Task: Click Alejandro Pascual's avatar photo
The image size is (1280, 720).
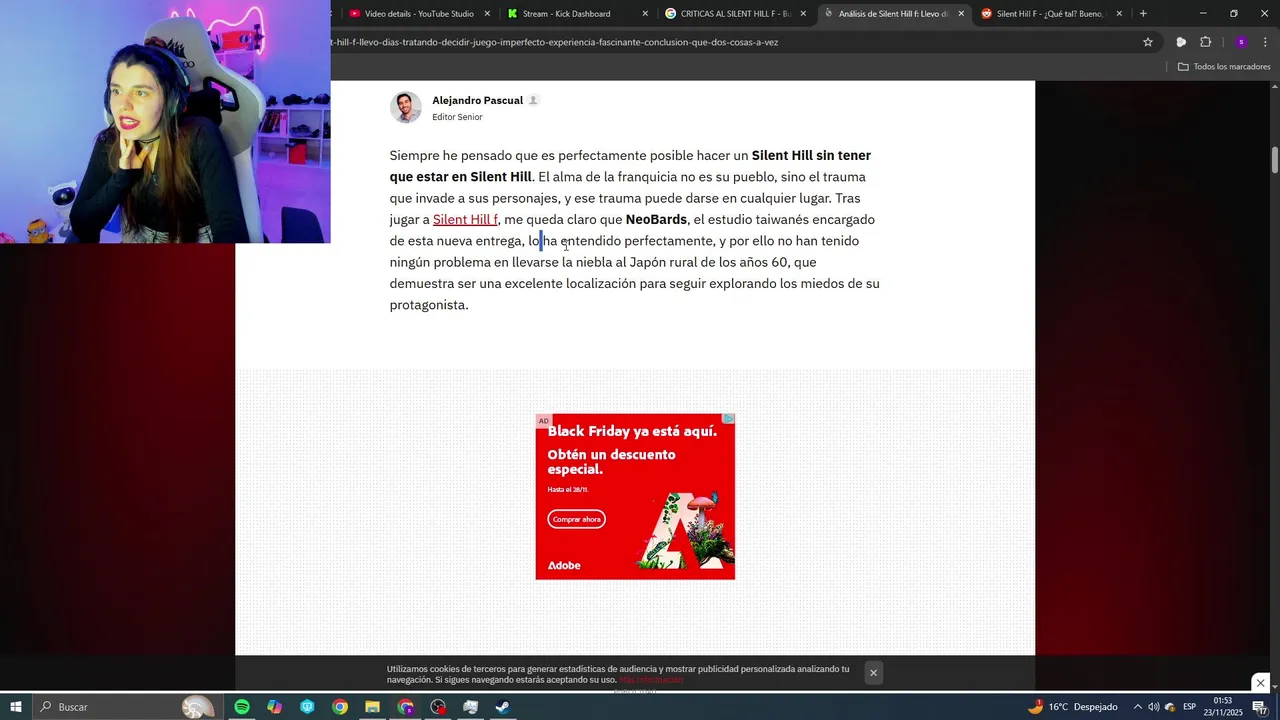Action: pos(406,107)
